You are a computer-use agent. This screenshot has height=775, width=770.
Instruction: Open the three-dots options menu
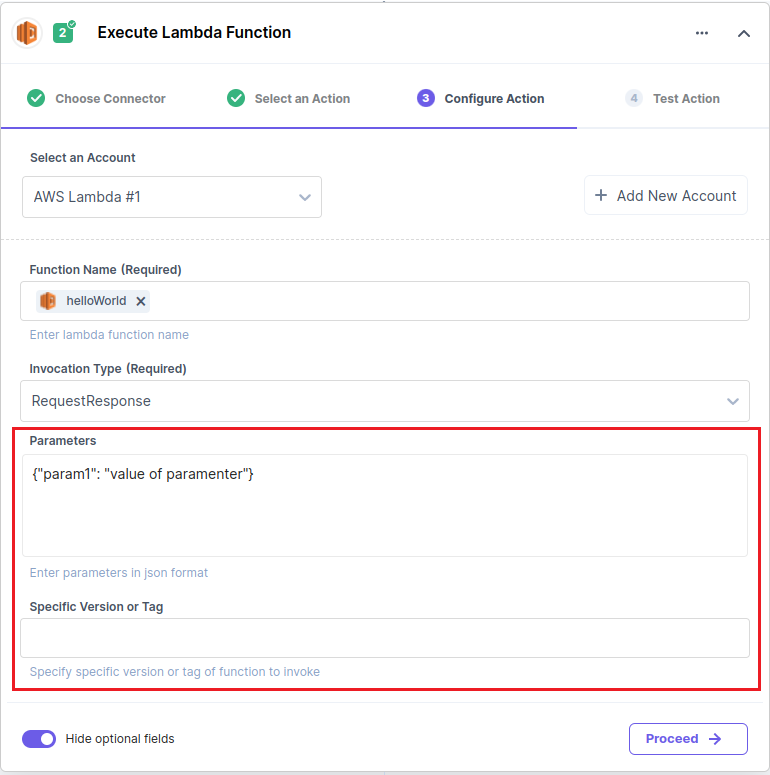click(702, 33)
